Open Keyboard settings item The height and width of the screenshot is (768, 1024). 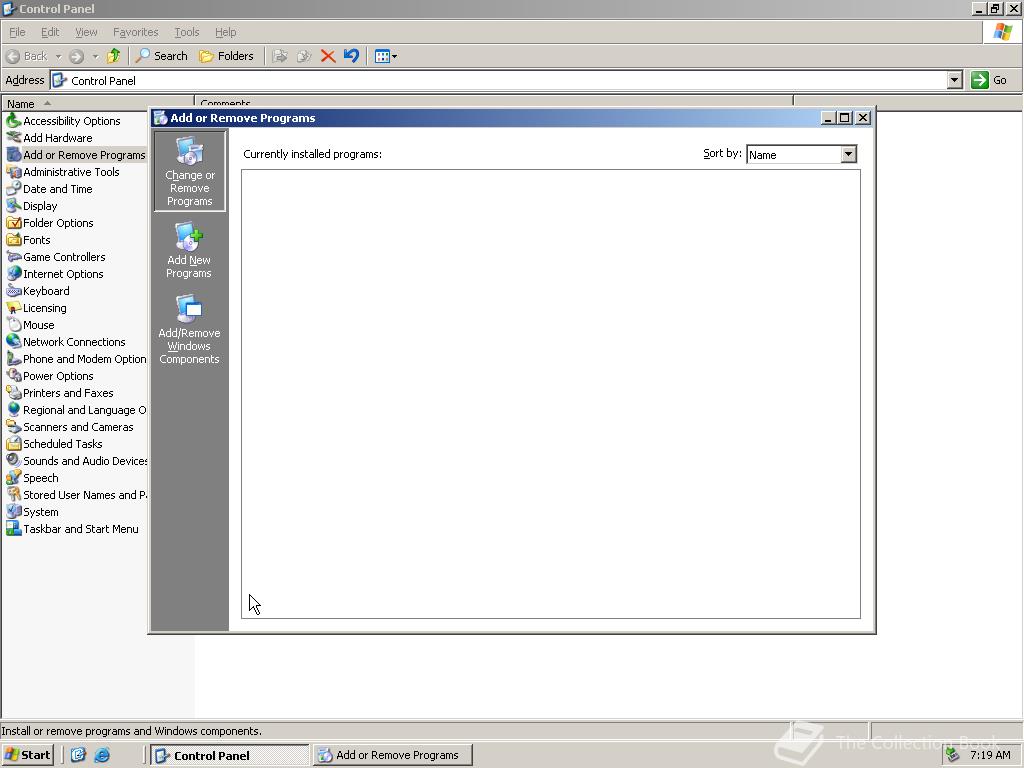pos(38,291)
